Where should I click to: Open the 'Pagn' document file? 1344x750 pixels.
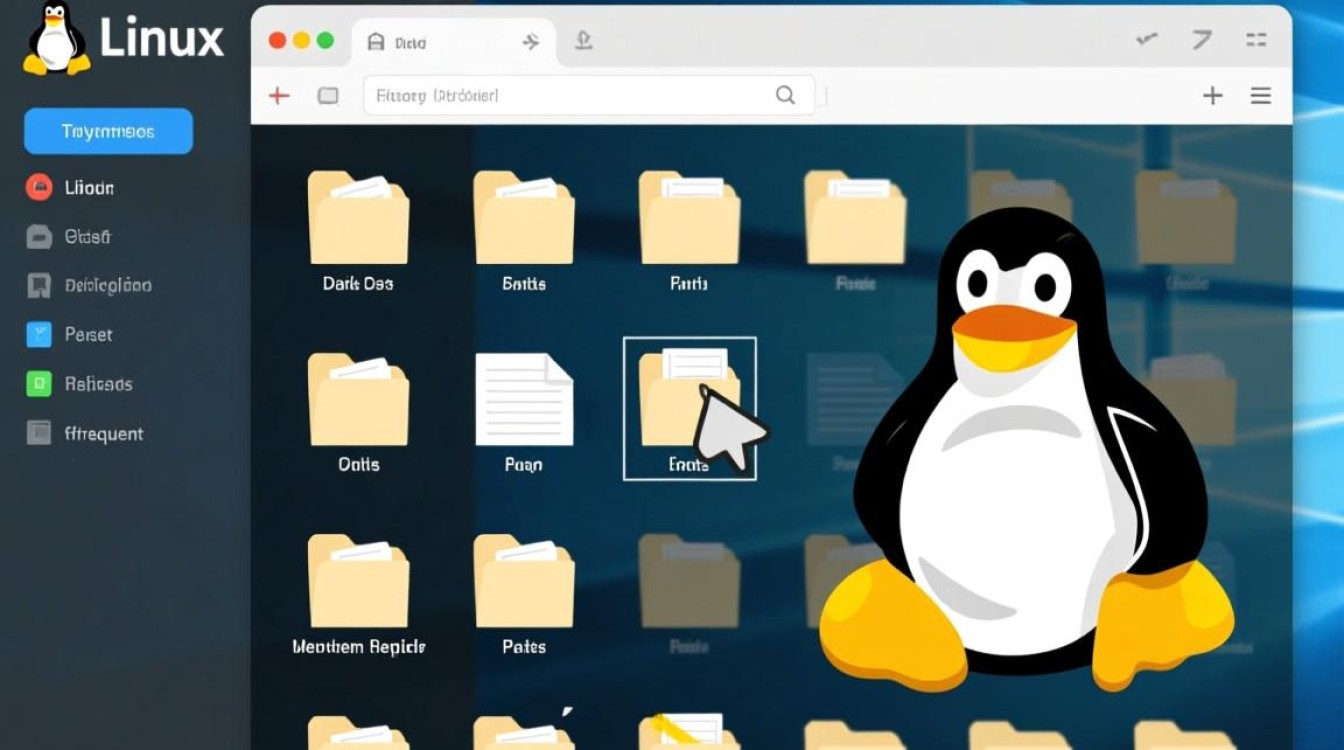point(523,400)
